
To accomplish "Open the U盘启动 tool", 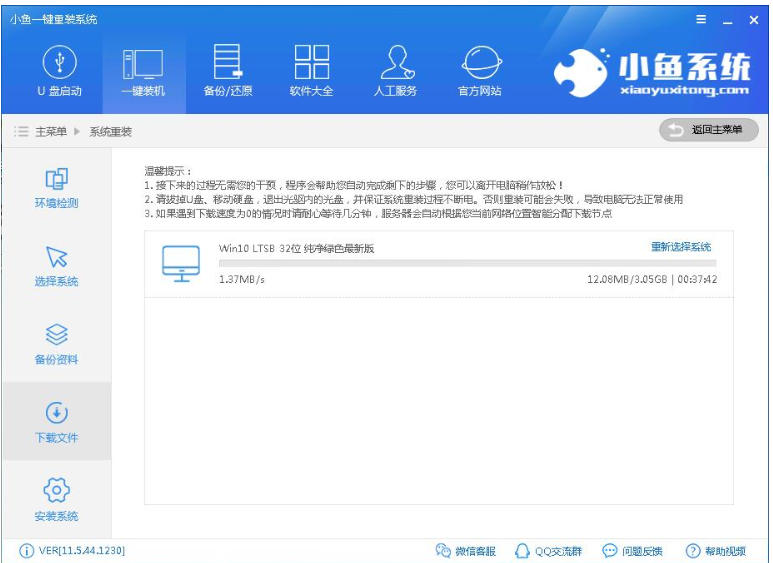I will tap(60, 71).
